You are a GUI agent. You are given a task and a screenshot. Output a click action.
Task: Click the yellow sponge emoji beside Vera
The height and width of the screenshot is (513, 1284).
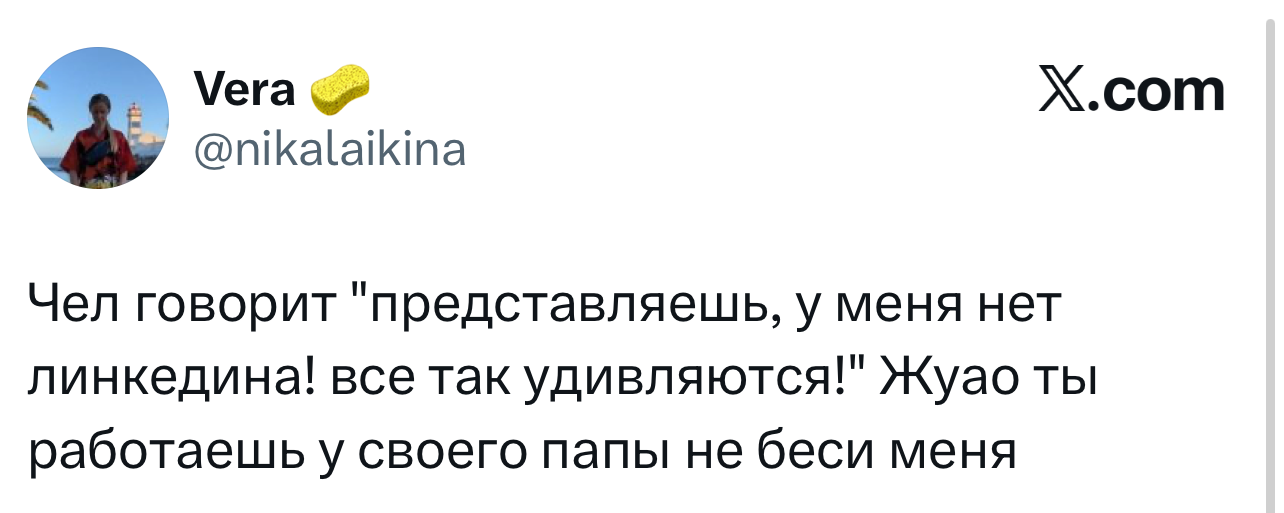coord(340,88)
